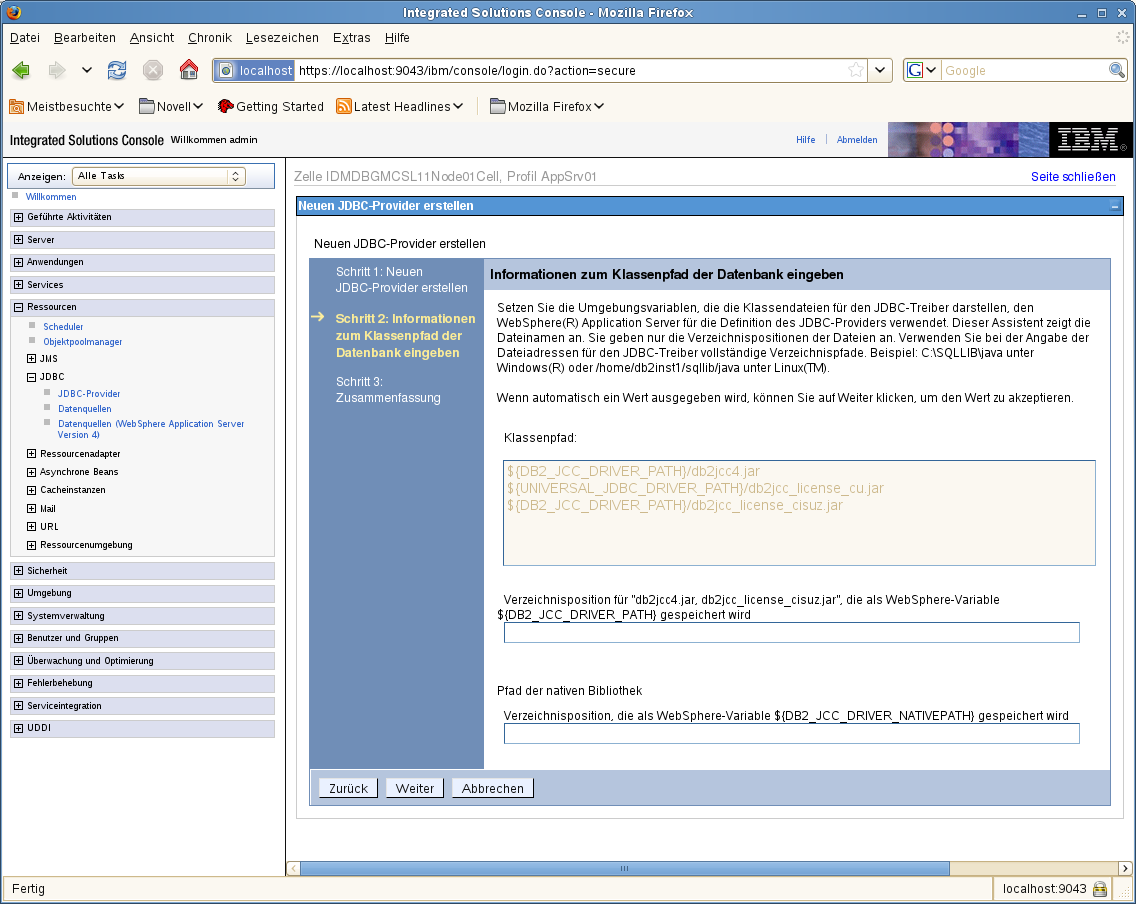Open the Chronik menu
Screen dimensions: 1136x904
(x=209, y=38)
